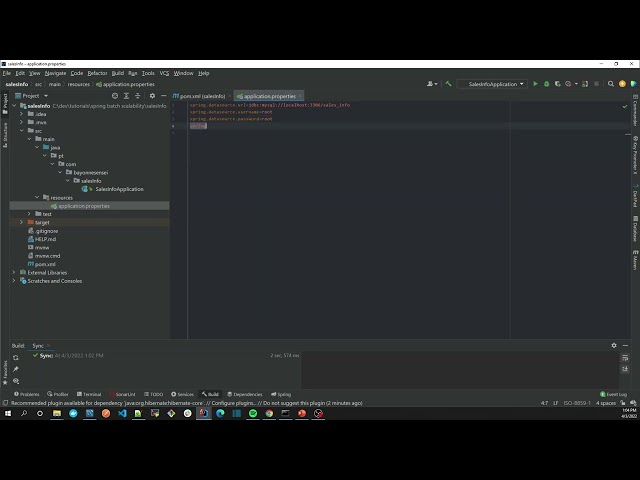Pin tab icon in Build panel
Image resolution: width=640 pixels, height=480 pixels.
(16, 369)
